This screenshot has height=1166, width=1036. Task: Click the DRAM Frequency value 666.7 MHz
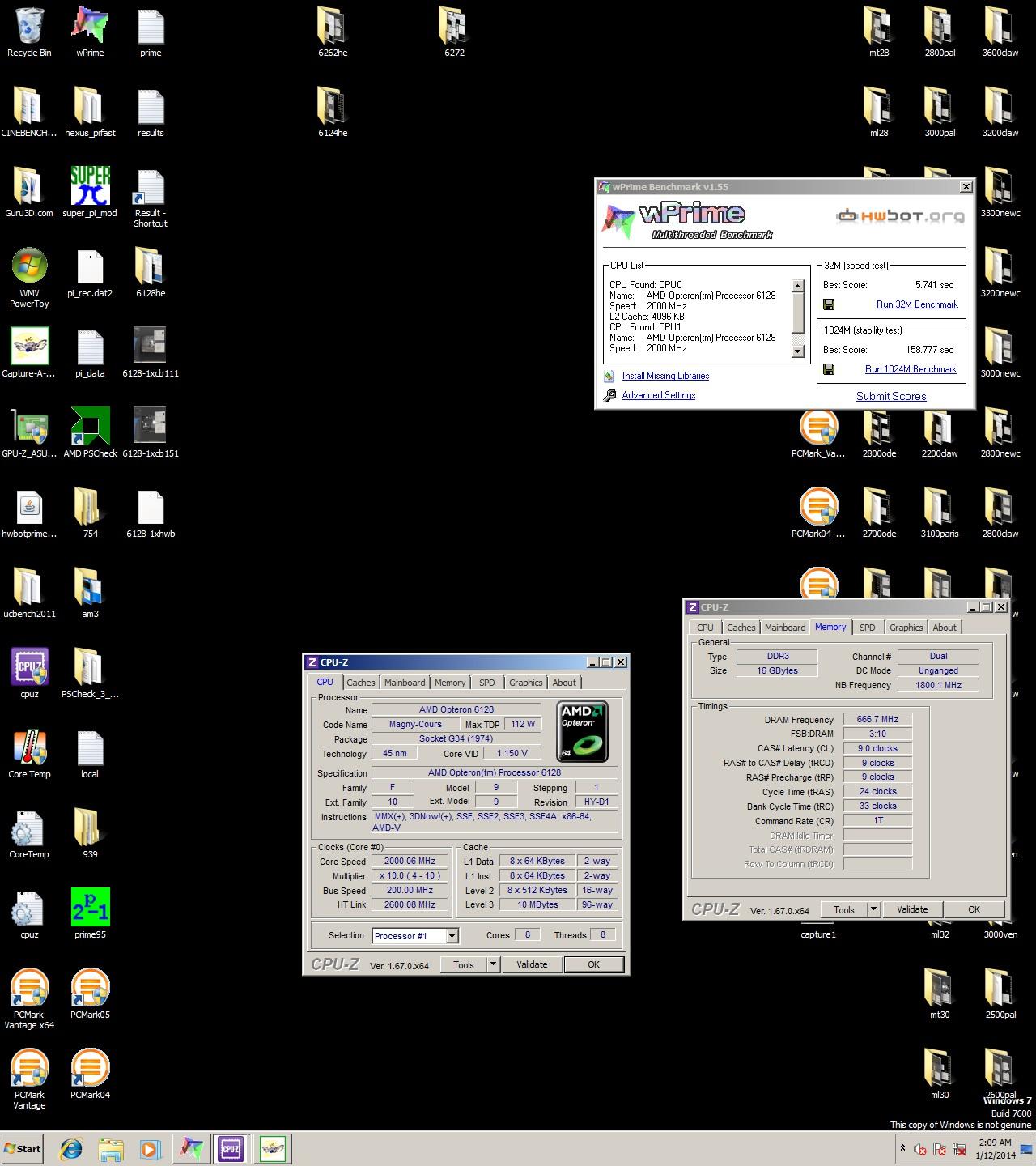point(877,720)
